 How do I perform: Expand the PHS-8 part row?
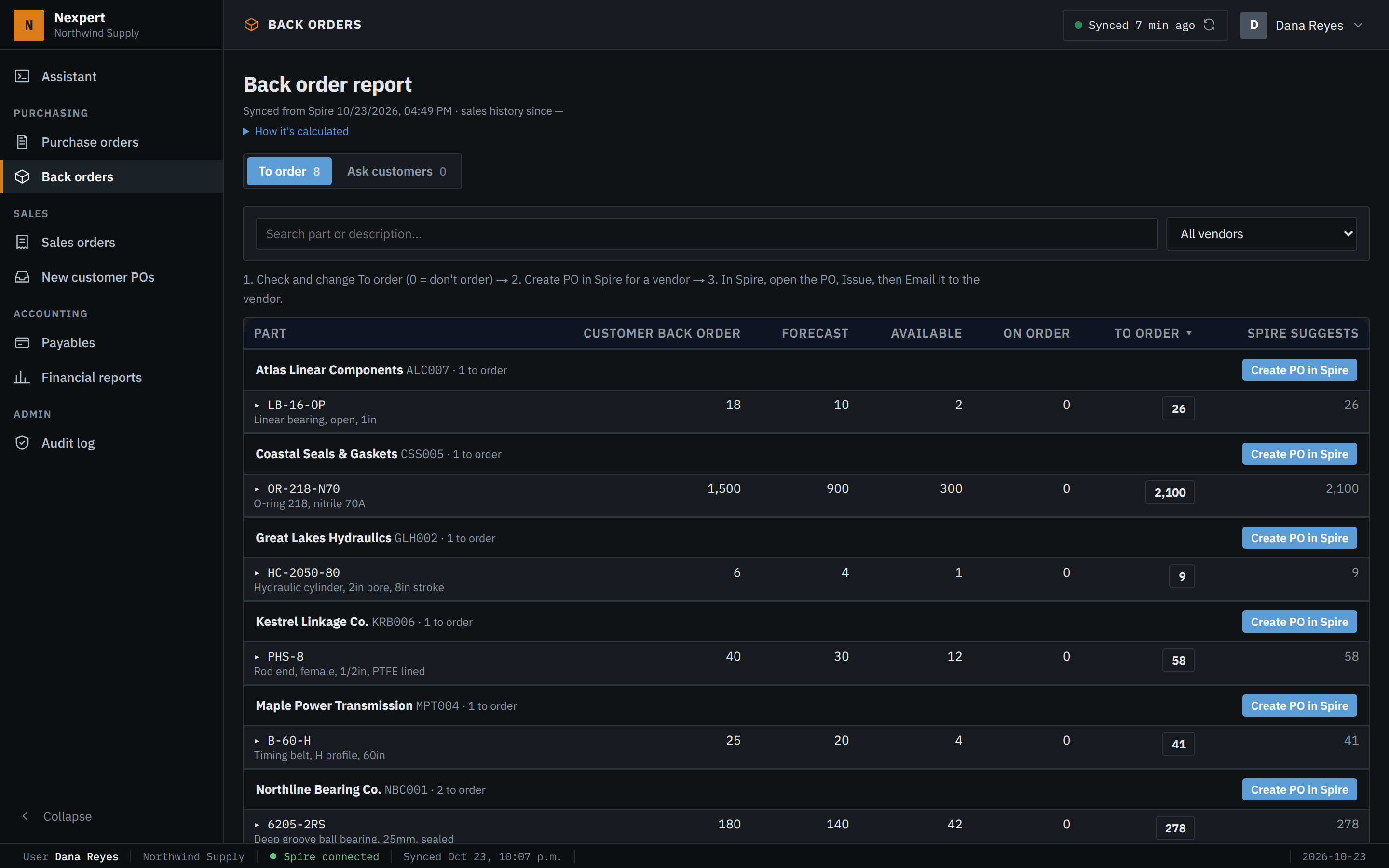click(x=257, y=657)
